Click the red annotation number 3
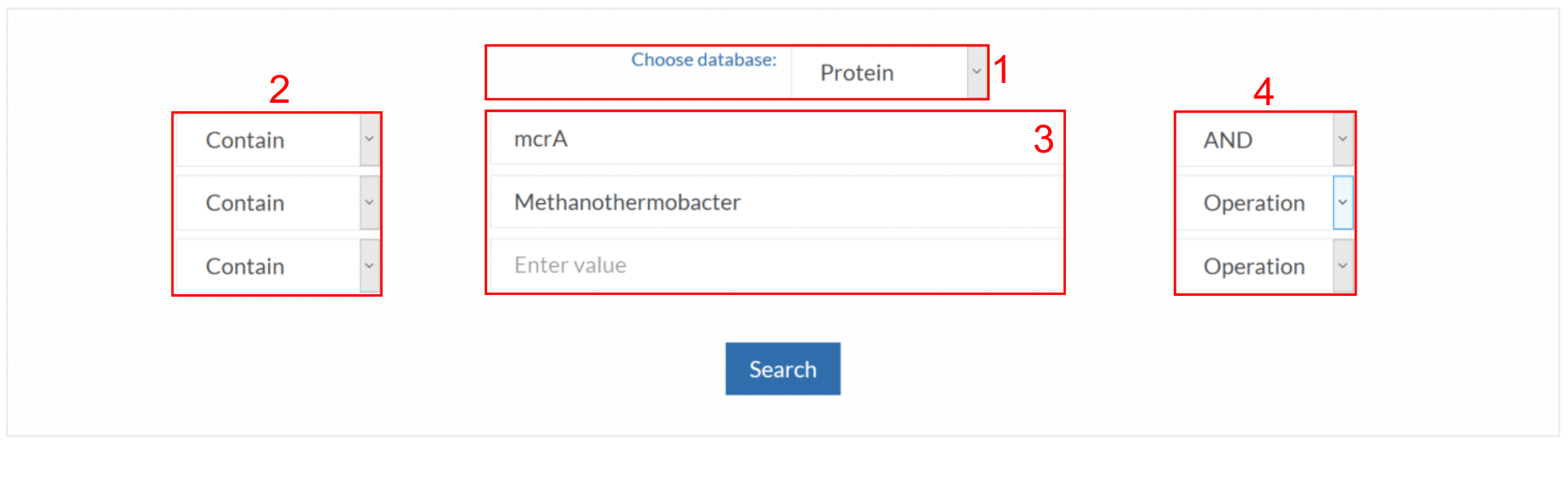Image resolution: width=1568 pixels, height=489 pixels. pos(1043,139)
